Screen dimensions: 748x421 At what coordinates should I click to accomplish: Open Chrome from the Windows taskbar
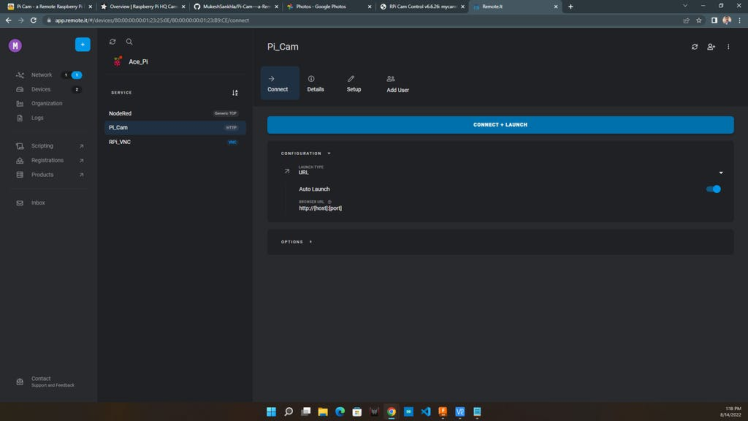click(391, 411)
